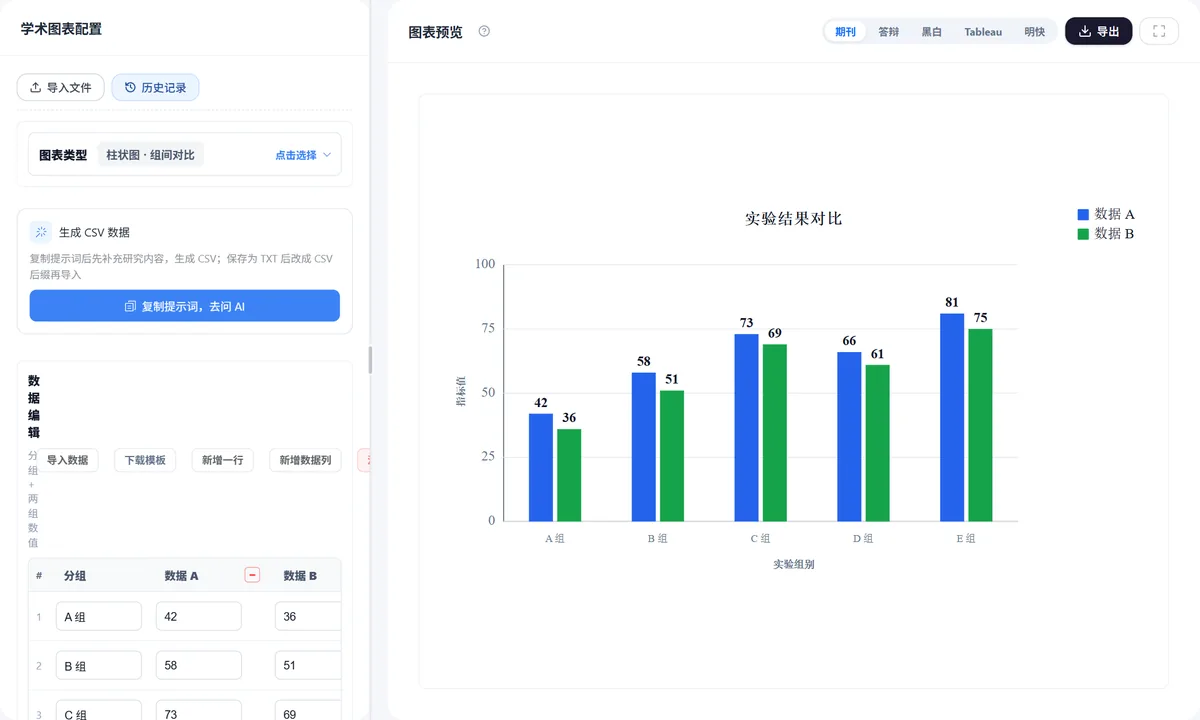Click the x-axis title 实验组别

click(794, 564)
